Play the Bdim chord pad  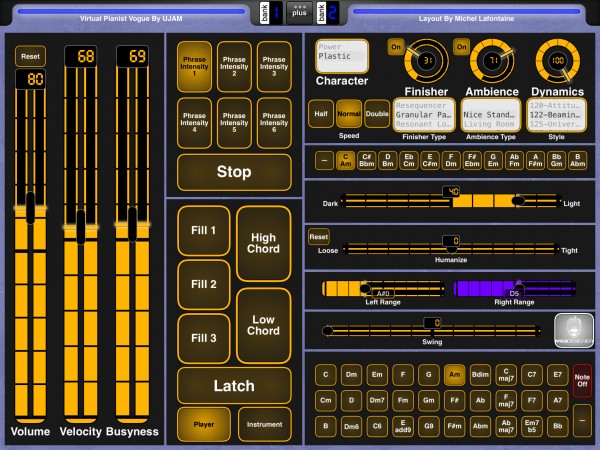tap(480, 375)
